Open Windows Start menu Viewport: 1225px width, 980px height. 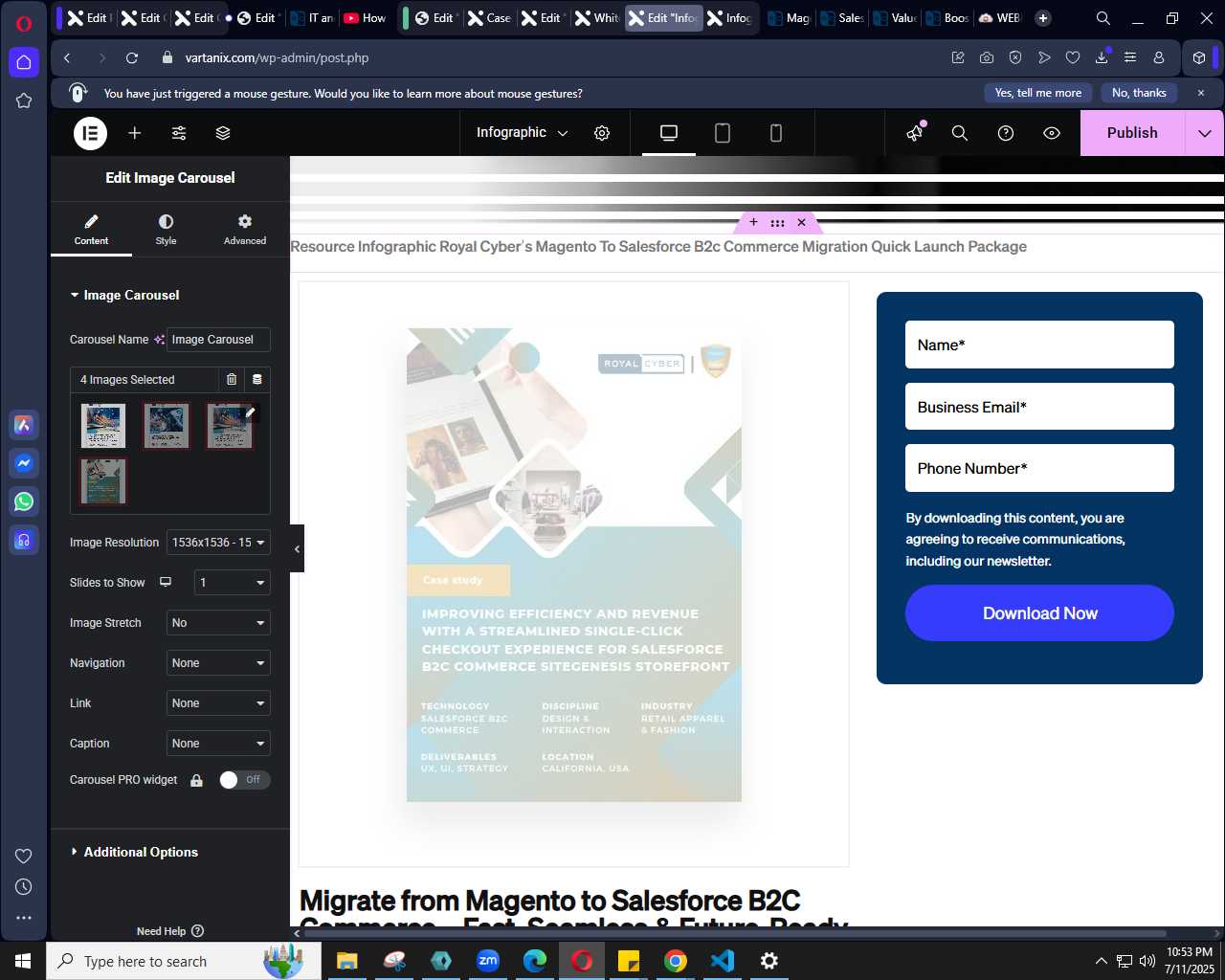[x=23, y=961]
